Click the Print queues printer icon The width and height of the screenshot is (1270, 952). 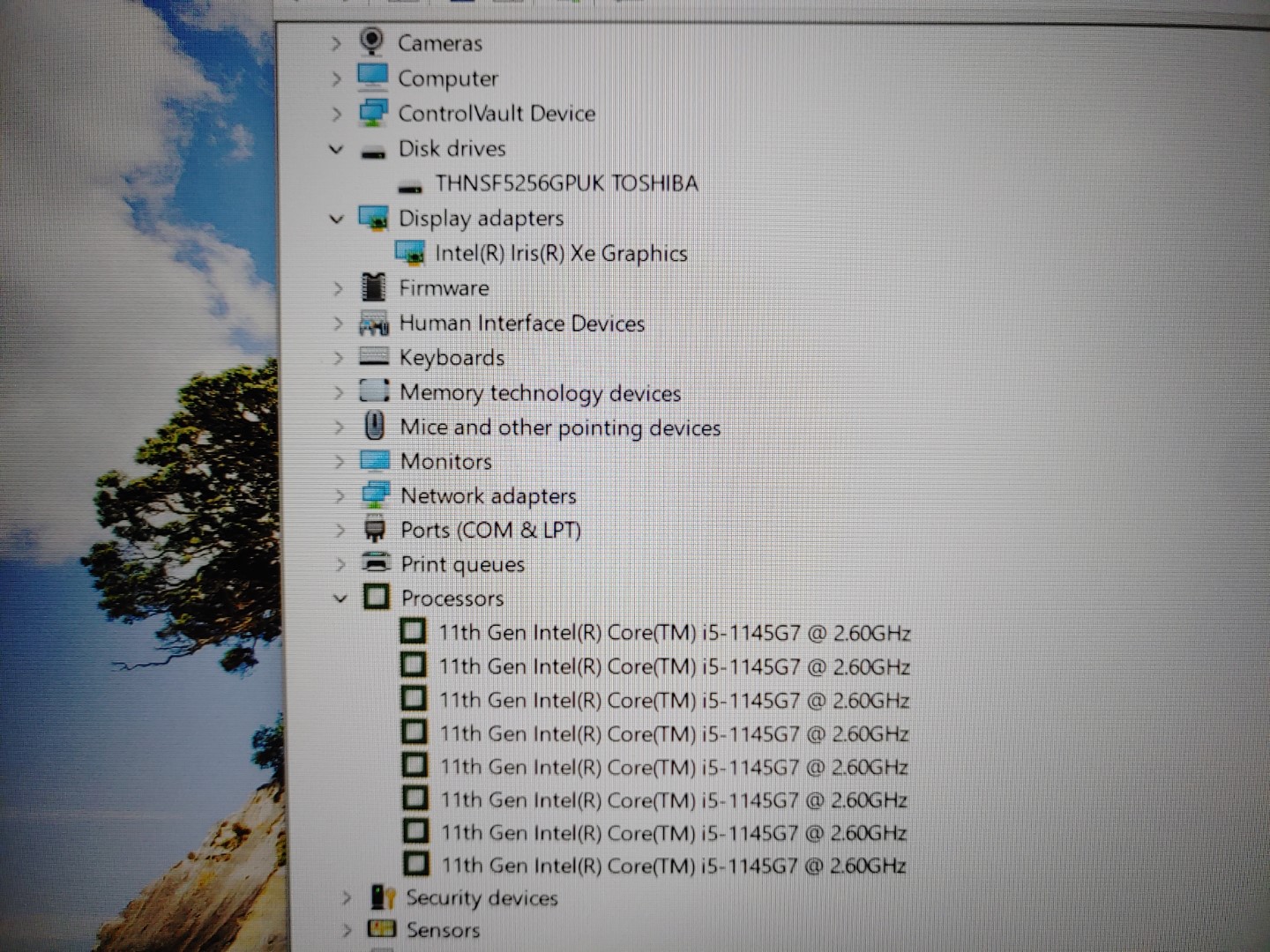377,563
